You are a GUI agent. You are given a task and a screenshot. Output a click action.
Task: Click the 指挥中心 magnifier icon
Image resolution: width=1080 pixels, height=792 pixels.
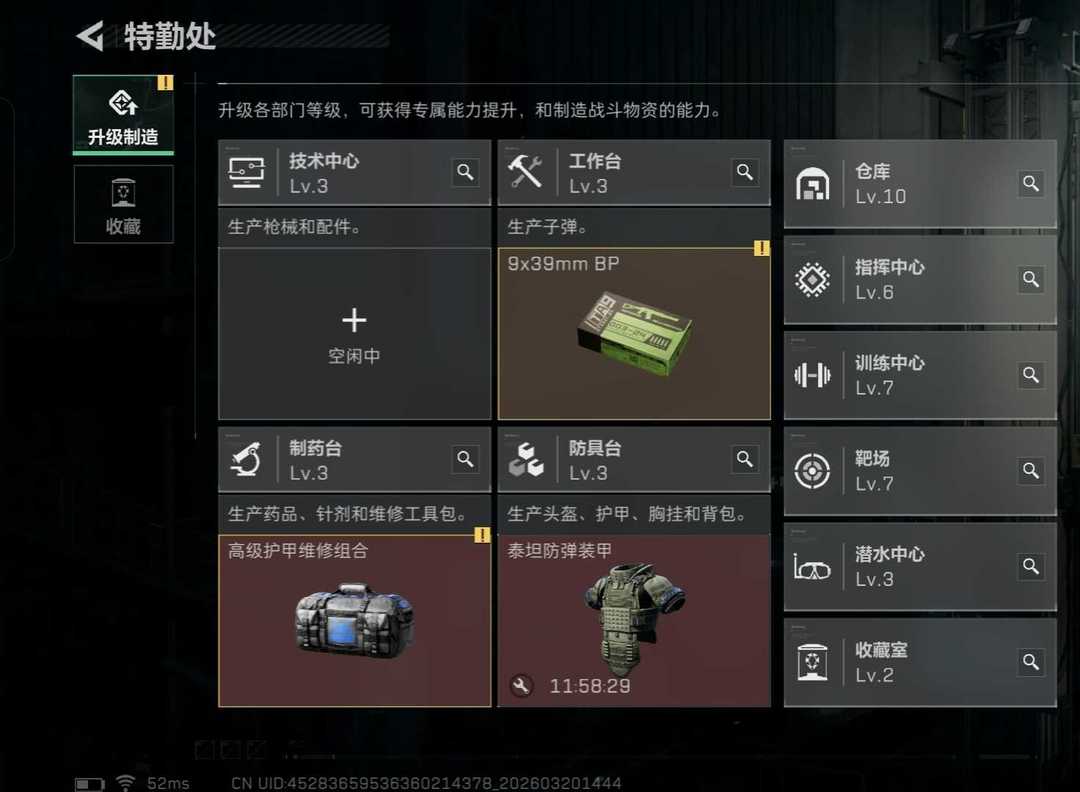1030,279
